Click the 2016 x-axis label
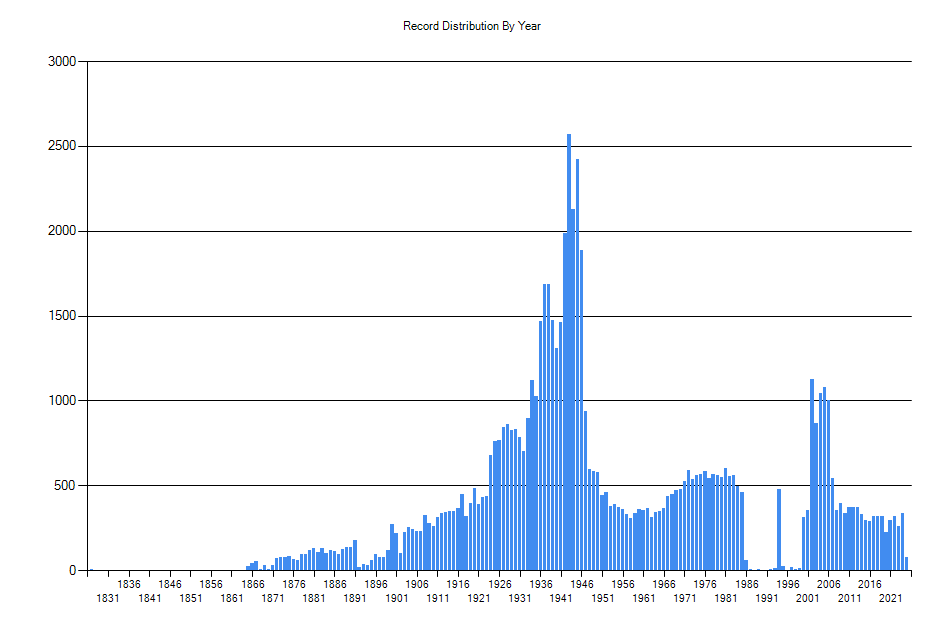 click(x=870, y=584)
